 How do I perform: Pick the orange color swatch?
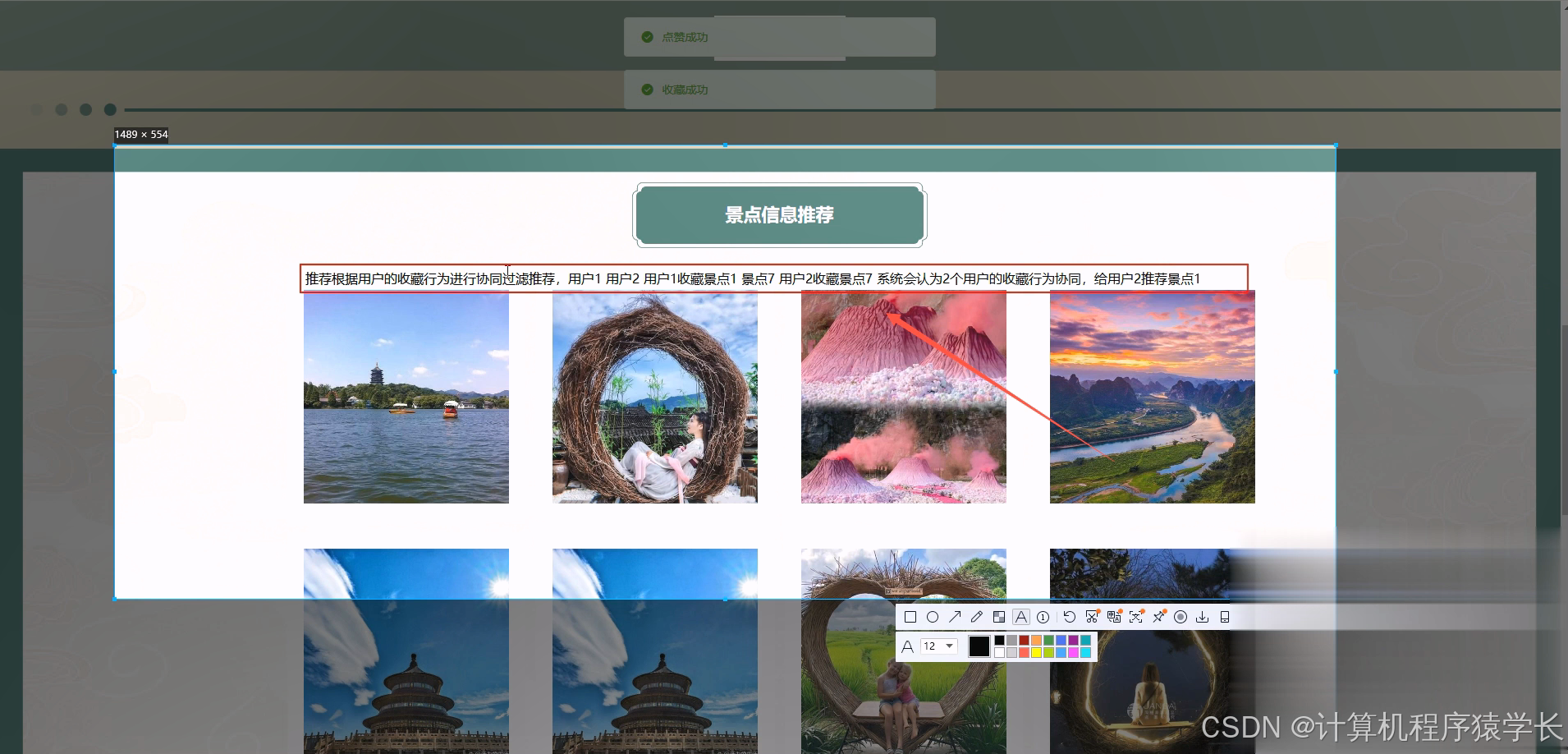(1036, 640)
